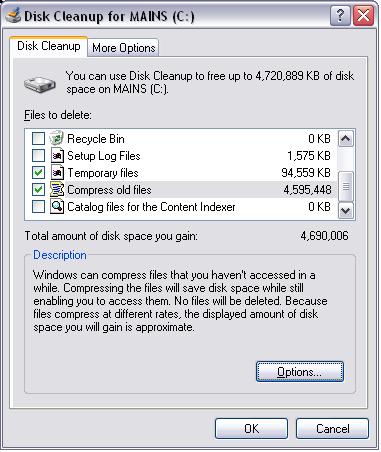381x452 pixels.
Task: Tick the Catalog files checkbox
Action: [x=38, y=206]
